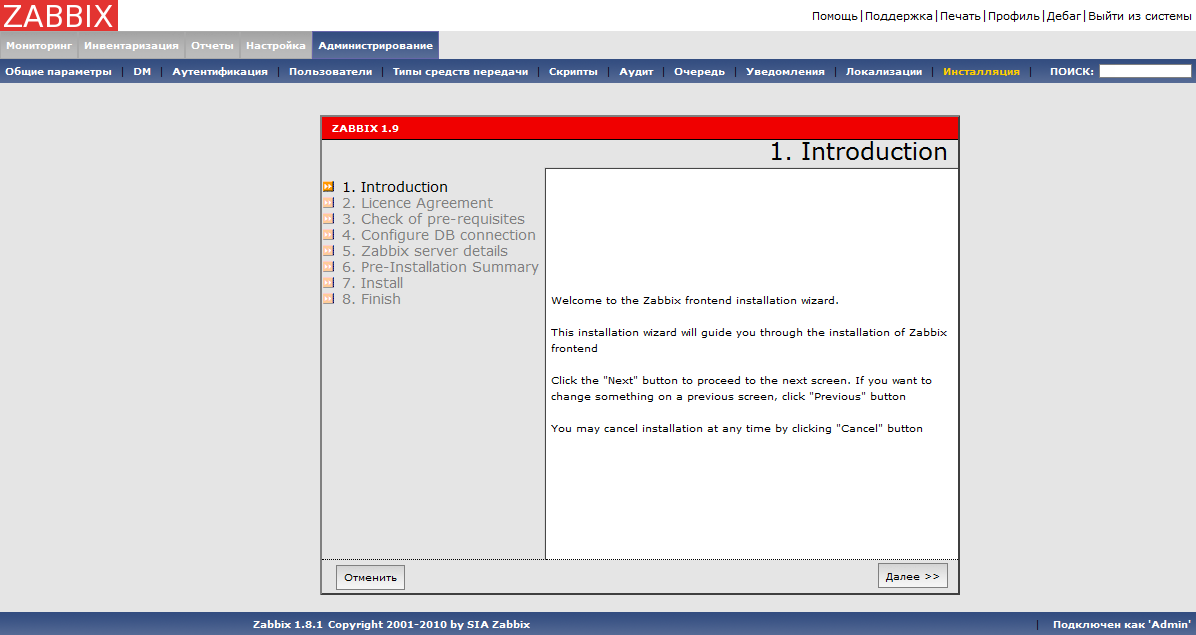
Task: Open the Пользователи section
Action: pos(330,72)
